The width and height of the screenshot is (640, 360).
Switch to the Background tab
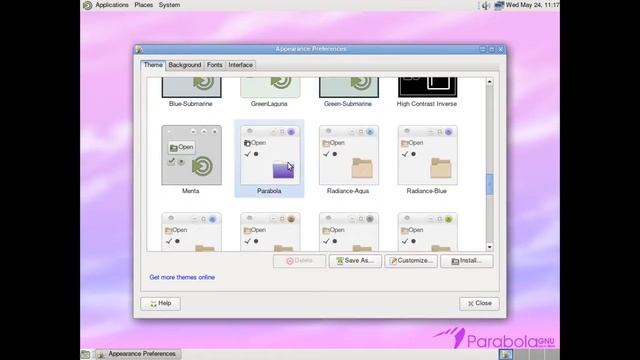[x=184, y=65]
